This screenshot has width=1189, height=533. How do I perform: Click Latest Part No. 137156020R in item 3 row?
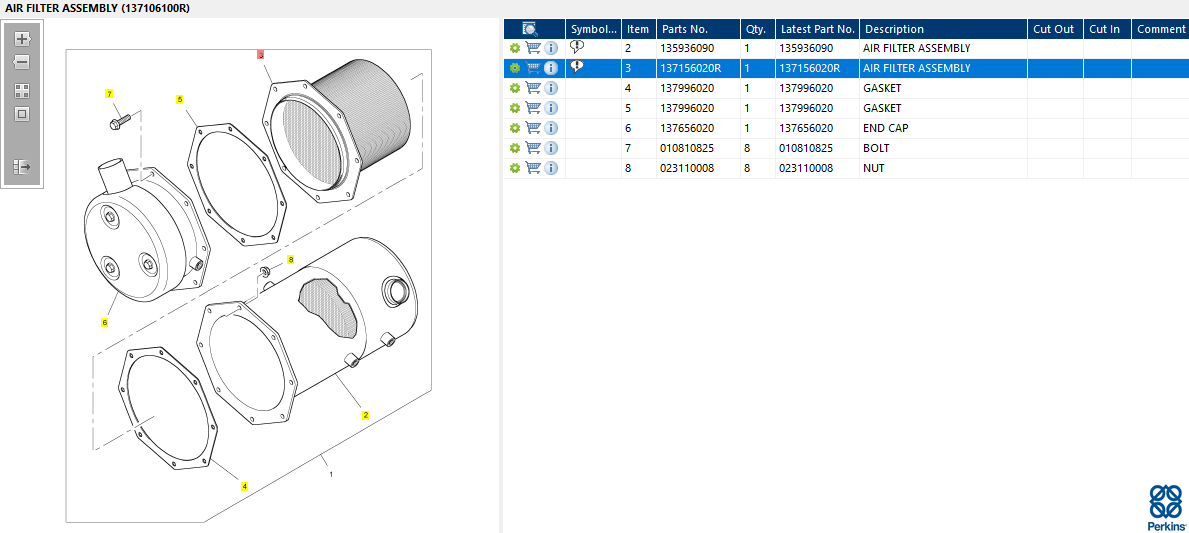point(817,68)
